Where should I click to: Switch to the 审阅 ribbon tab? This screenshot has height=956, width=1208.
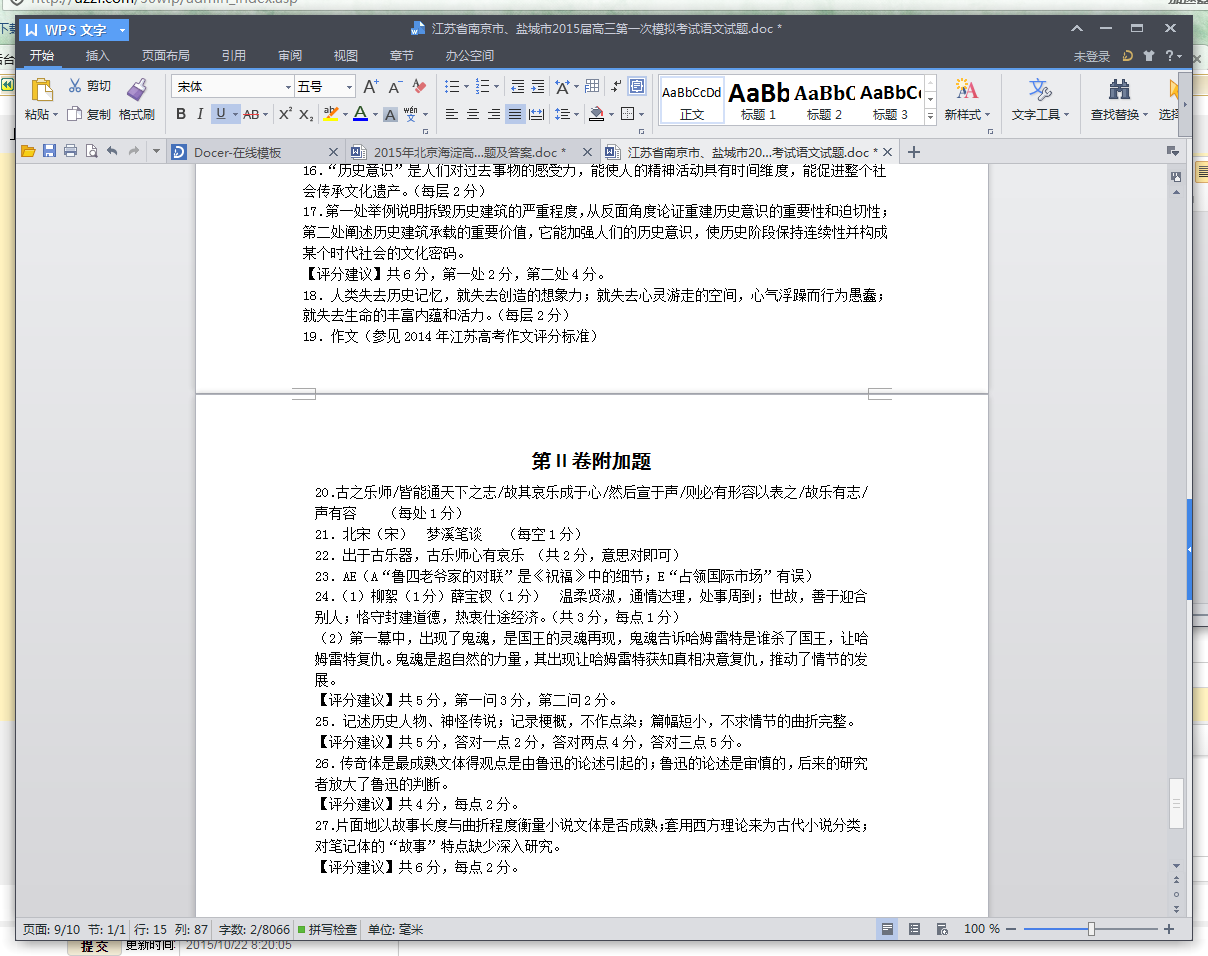pyautogui.click(x=290, y=56)
